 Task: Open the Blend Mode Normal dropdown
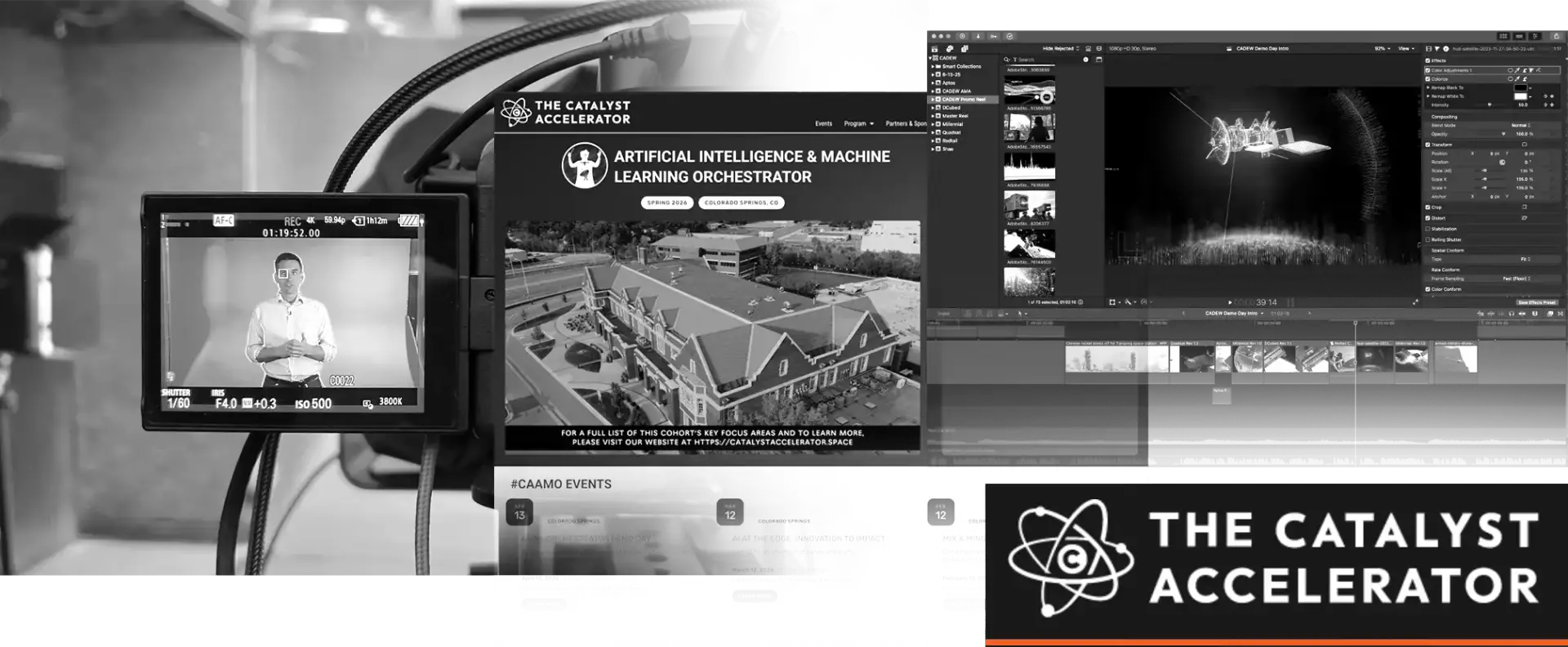[x=1521, y=125]
